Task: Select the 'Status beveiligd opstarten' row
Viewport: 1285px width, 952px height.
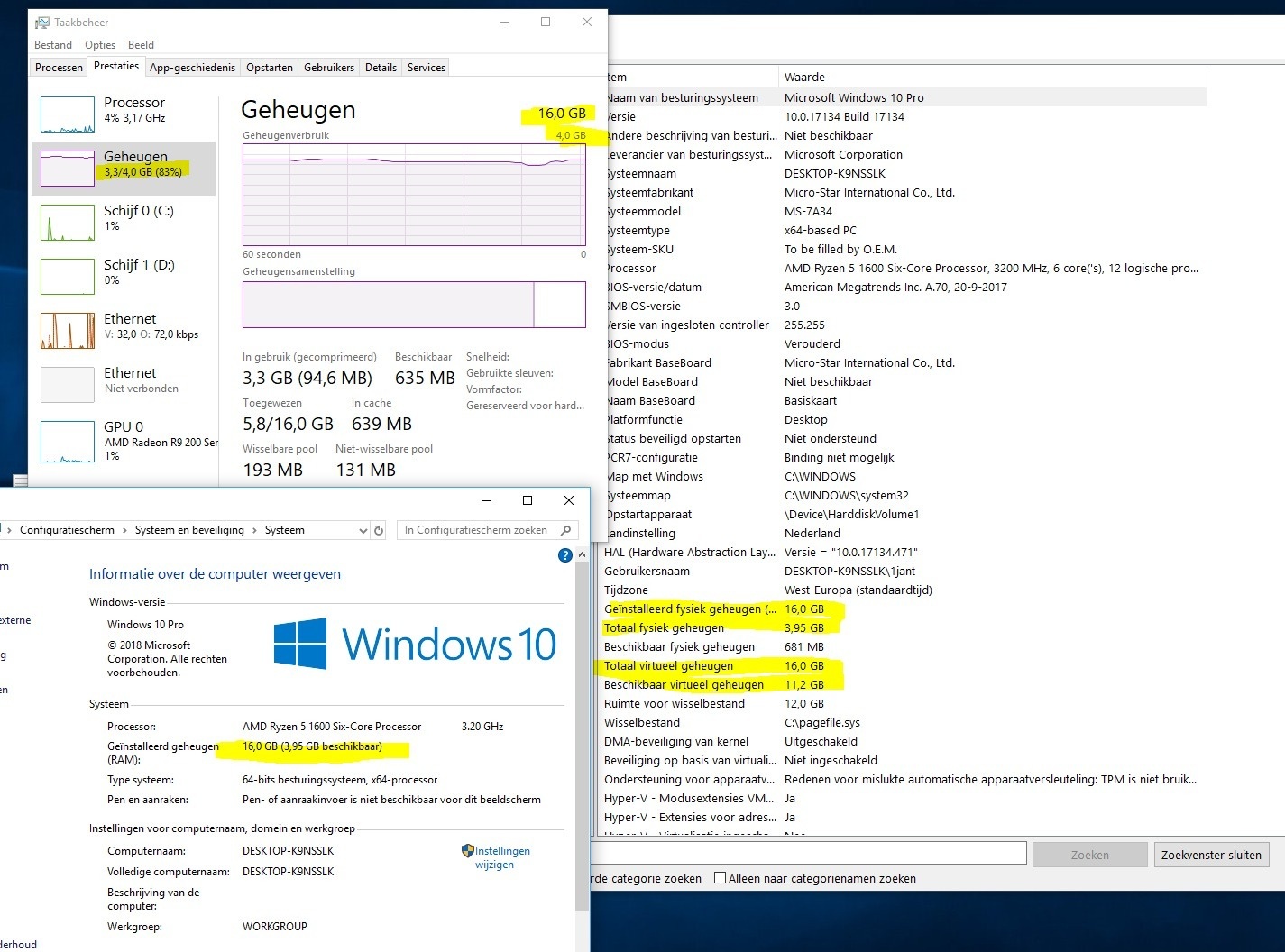Action: (x=906, y=438)
